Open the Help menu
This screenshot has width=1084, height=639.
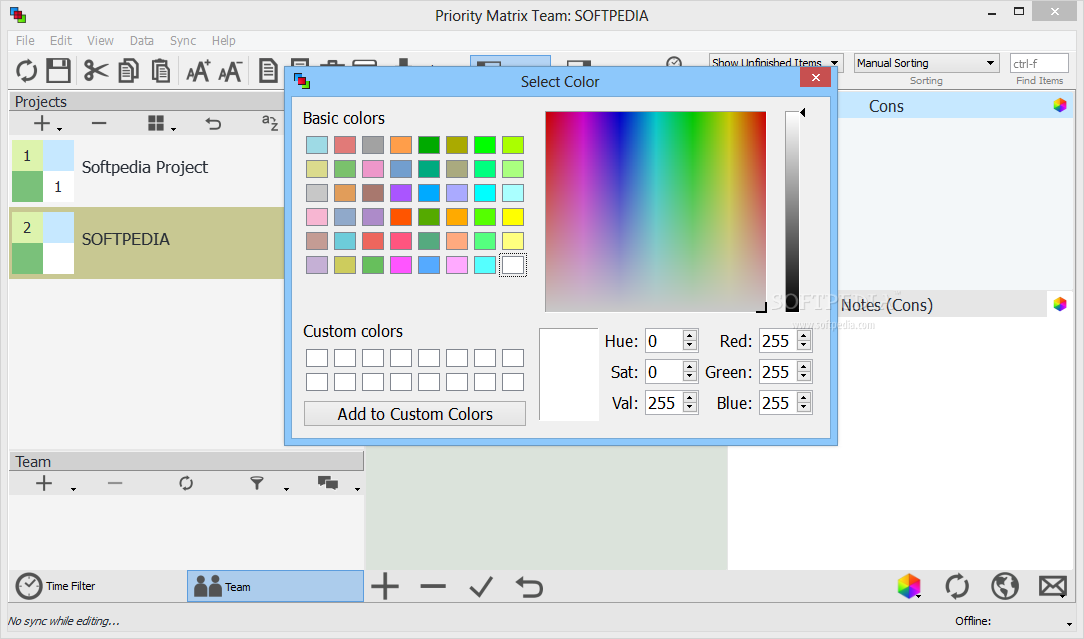[223, 41]
